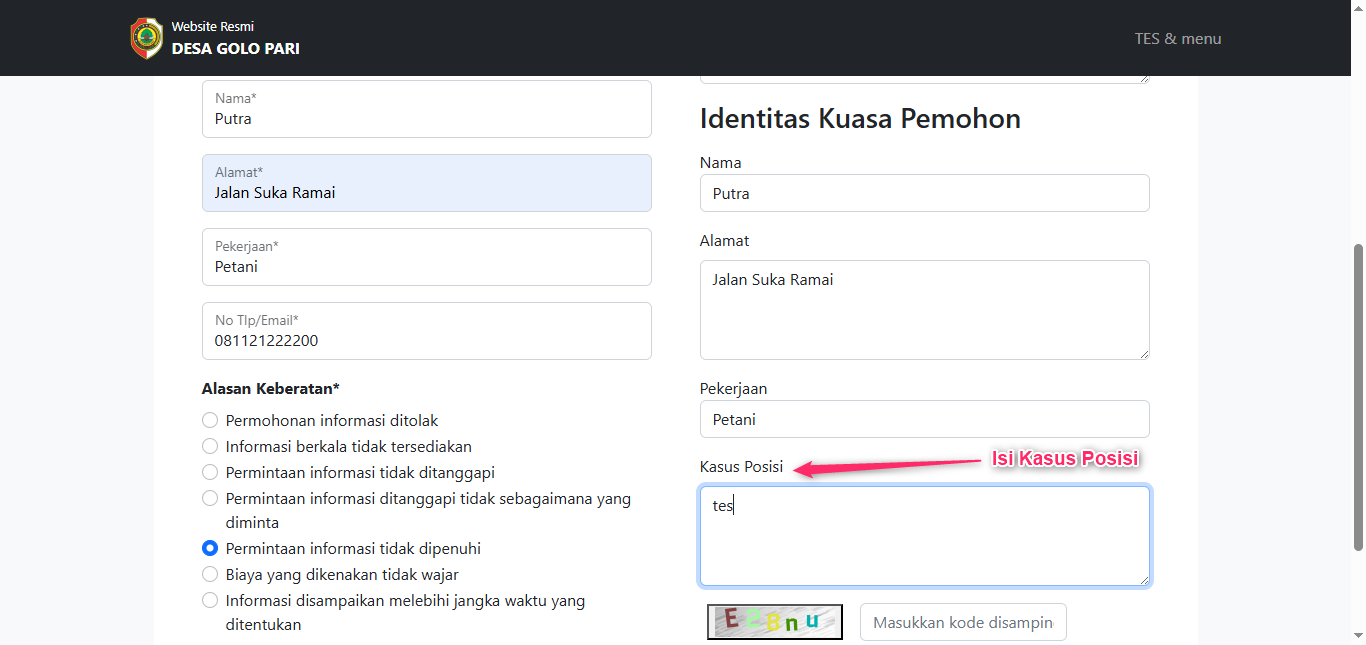Click the Kuasa Pemohon Alamat textarea
This screenshot has height=645, width=1366.
pyautogui.click(x=925, y=310)
